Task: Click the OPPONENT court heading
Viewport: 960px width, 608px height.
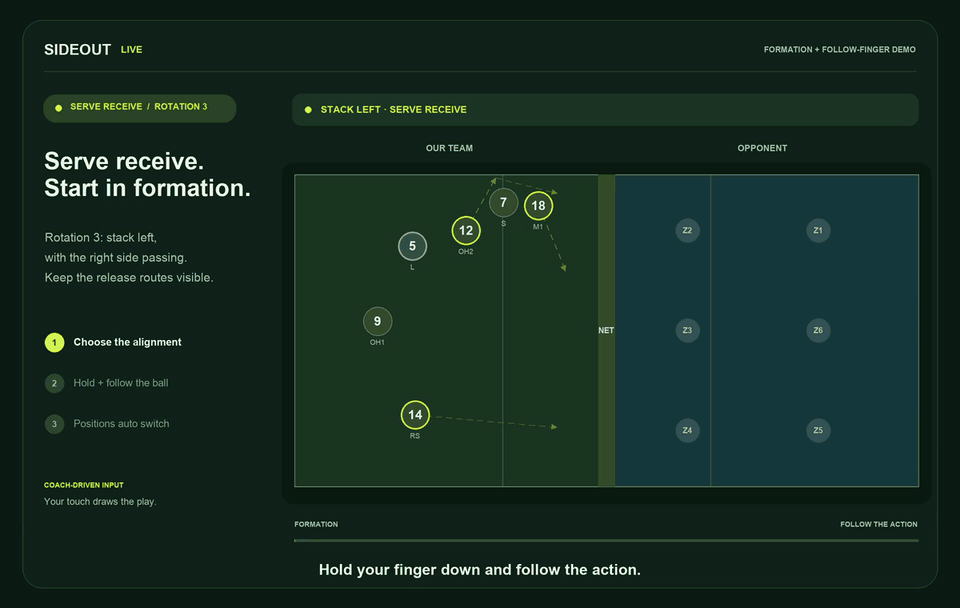Action: [x=762, y=148]
